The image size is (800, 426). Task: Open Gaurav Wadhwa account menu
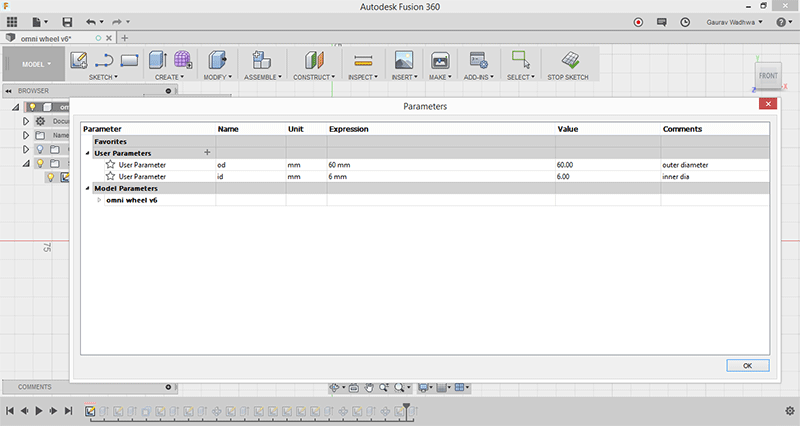pos(734,22)
